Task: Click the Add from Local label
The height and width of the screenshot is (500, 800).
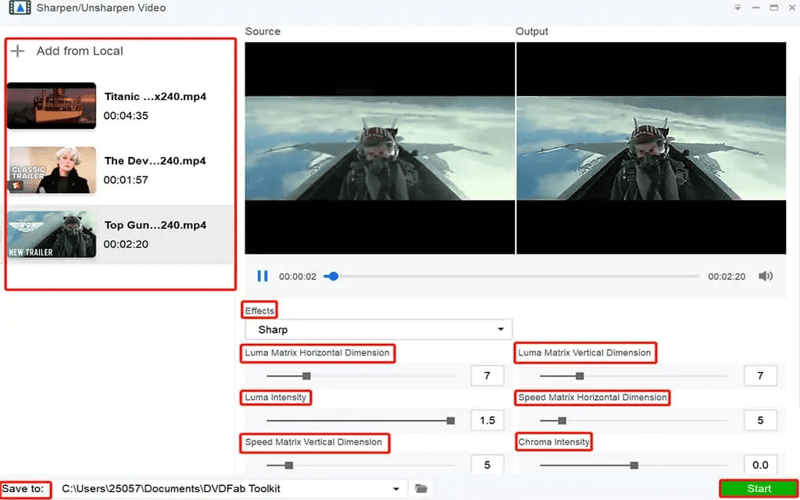Action: pyautogui.click(x=80, y=51)
